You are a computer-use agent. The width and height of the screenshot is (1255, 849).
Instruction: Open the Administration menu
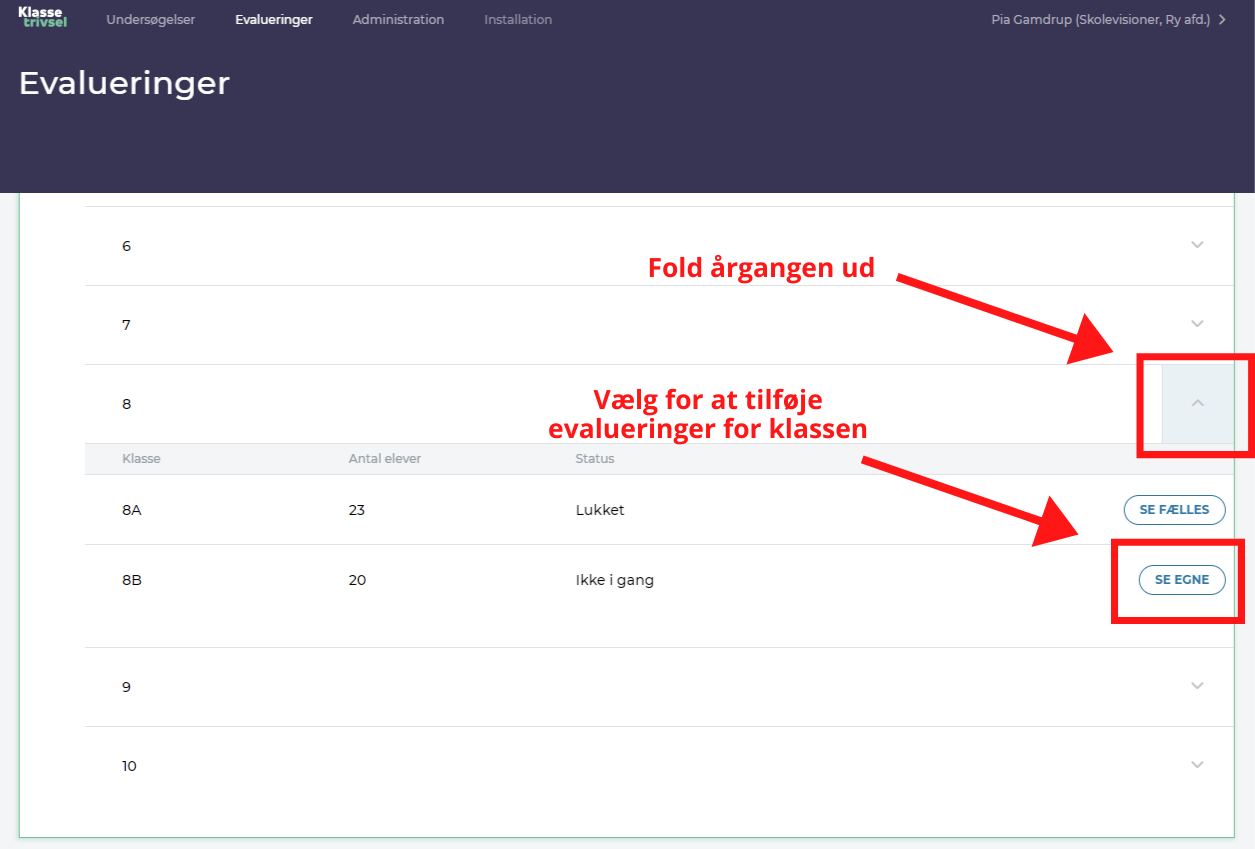[x=398, y=19]
